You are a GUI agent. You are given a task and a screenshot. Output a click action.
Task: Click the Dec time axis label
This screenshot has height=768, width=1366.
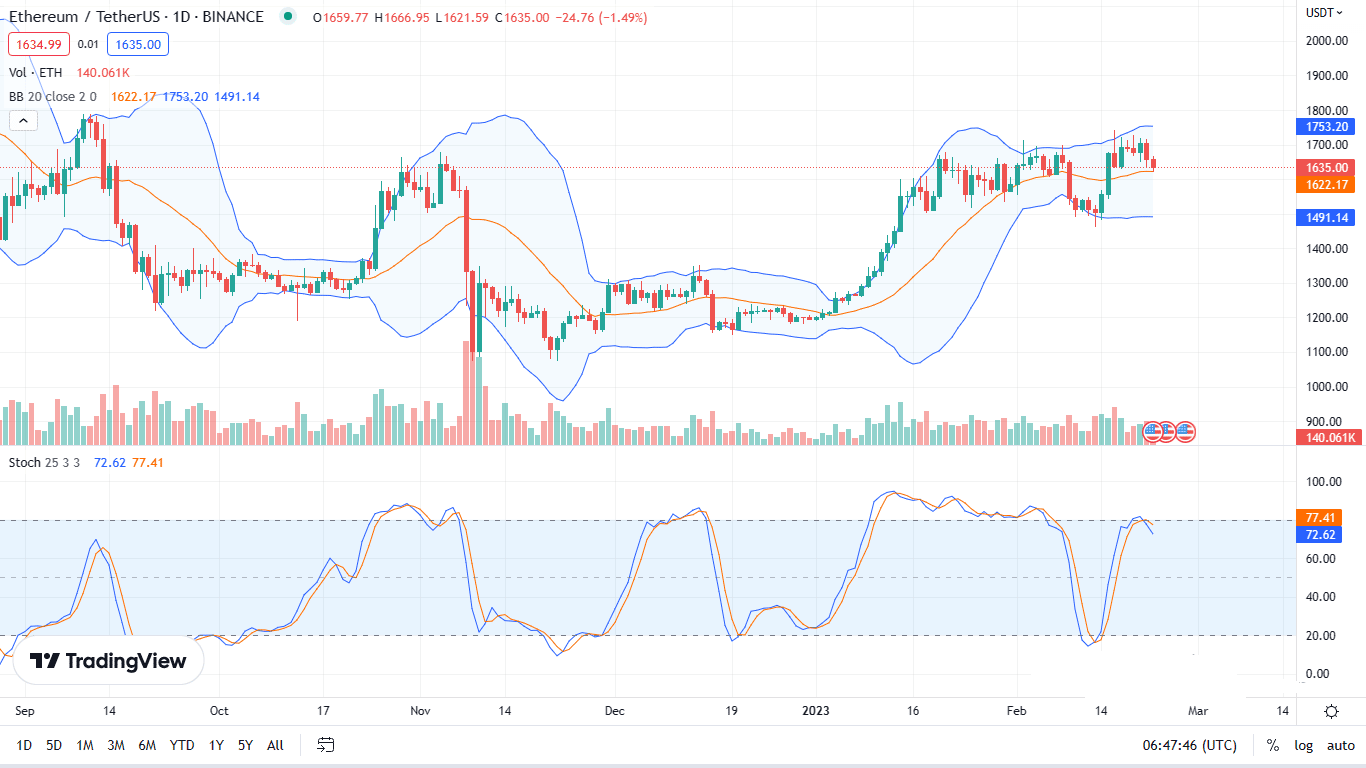(x=614, y=711)
